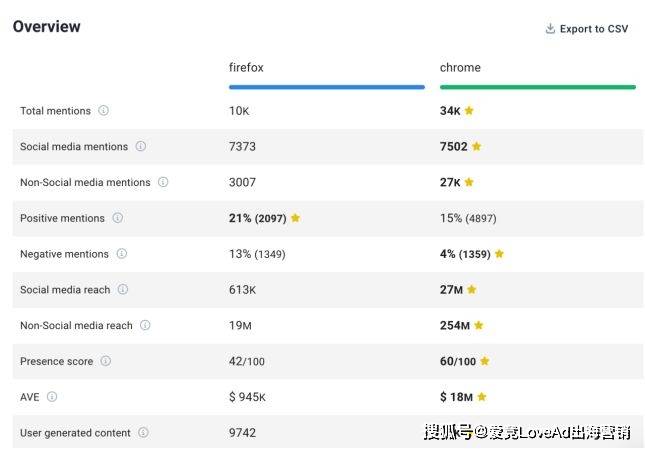Click the Social media reach row label
The image size is (645, 449).
tap(65, 289)
